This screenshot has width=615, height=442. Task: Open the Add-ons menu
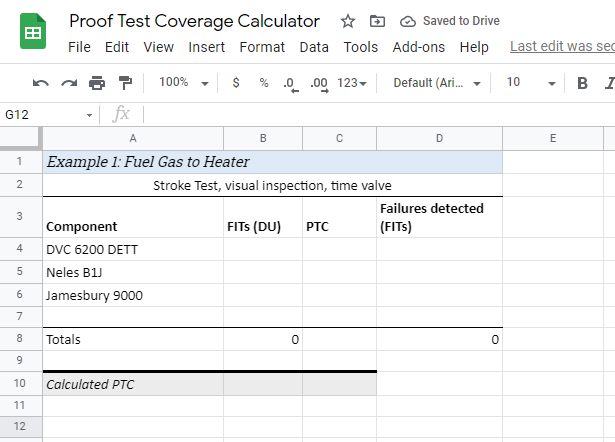418,47
